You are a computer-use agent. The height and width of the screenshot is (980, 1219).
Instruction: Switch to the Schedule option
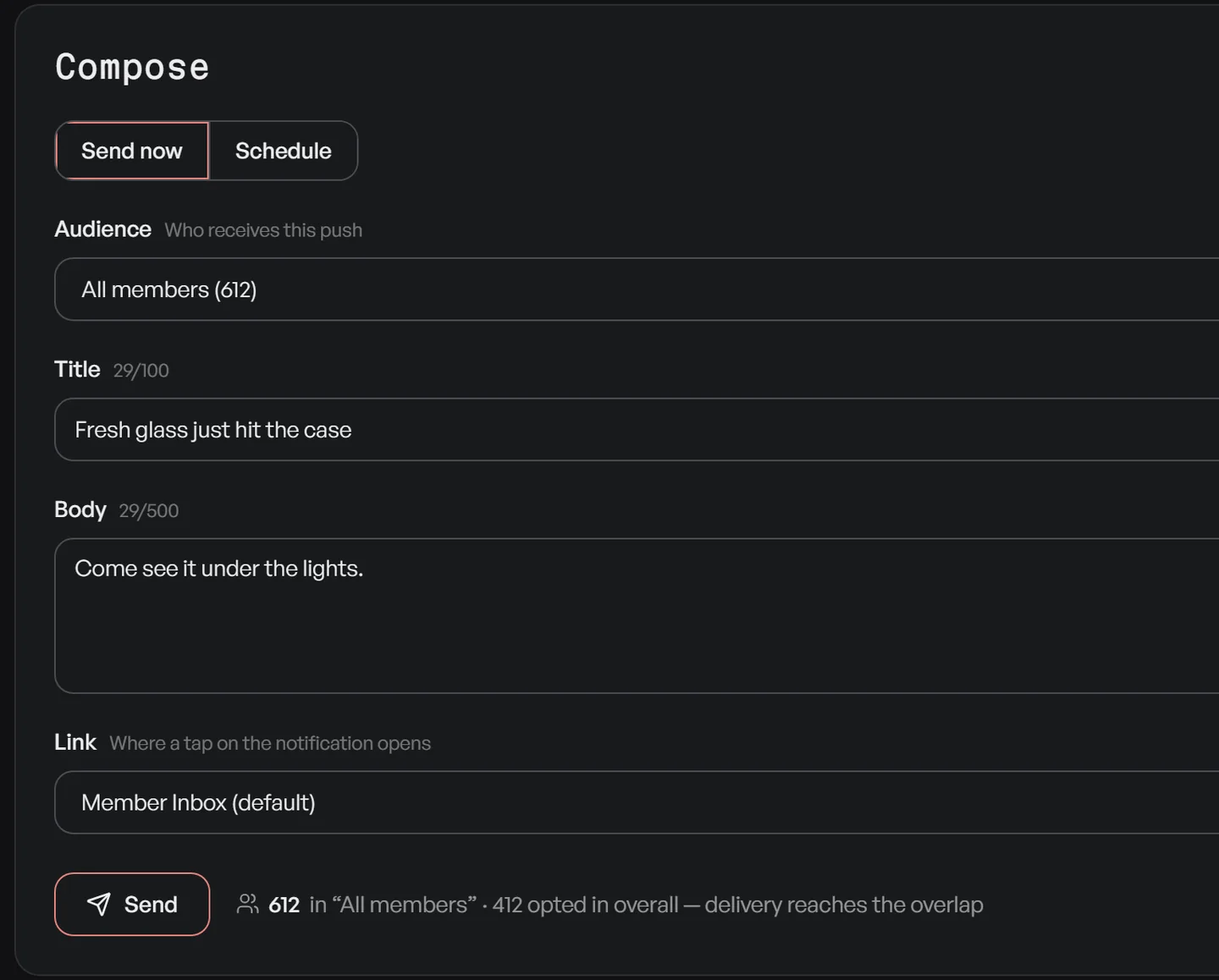(284, 151)
